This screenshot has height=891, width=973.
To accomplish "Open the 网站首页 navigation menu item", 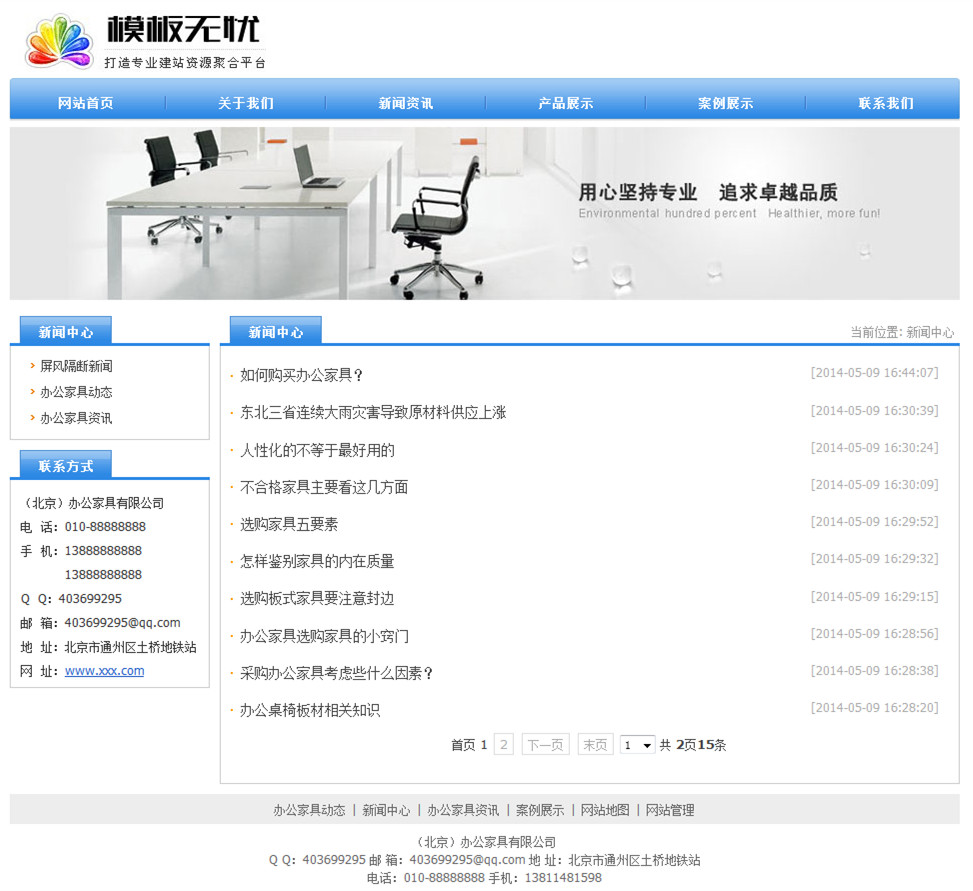I will (86, 103).
